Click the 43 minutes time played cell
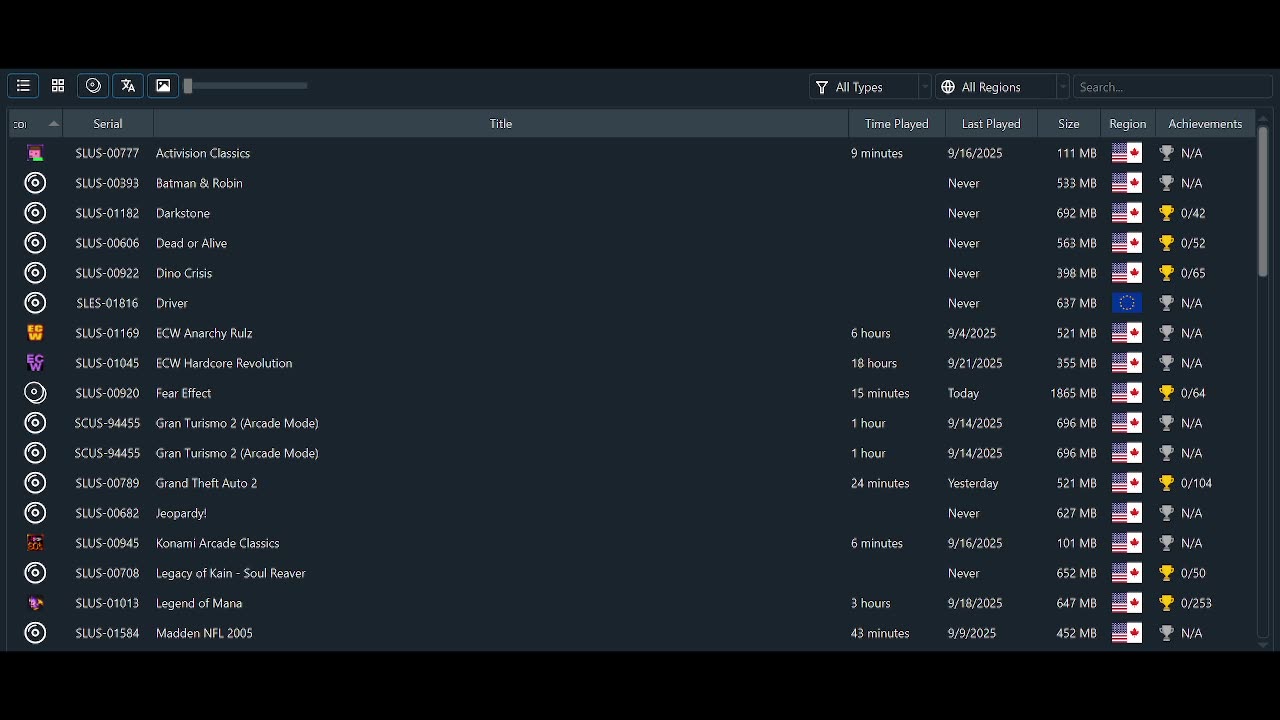 point(880,633)
